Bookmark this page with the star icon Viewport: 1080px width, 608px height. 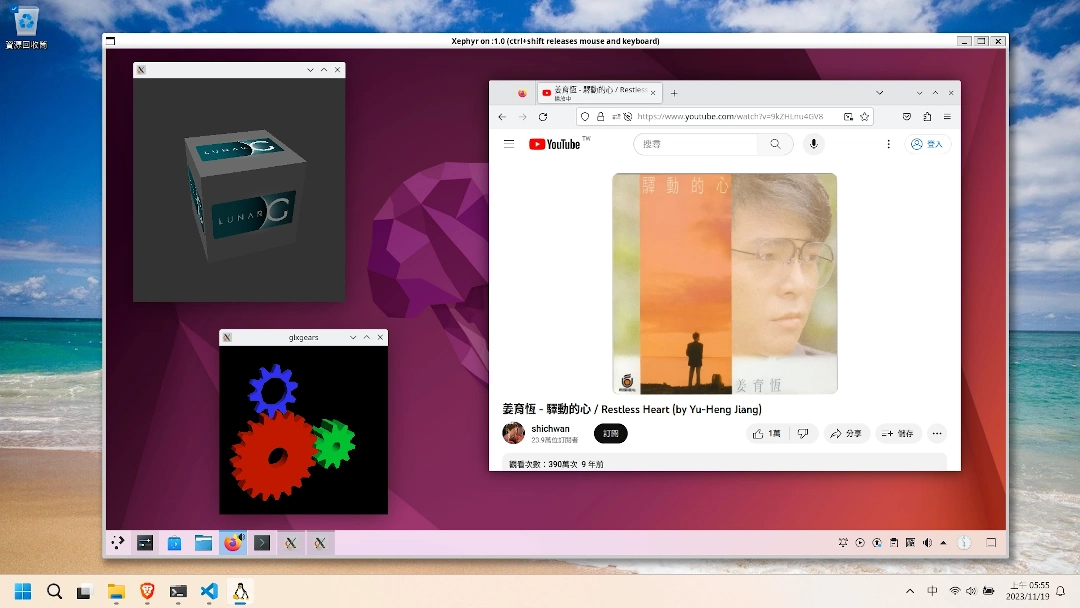[863, 117]
